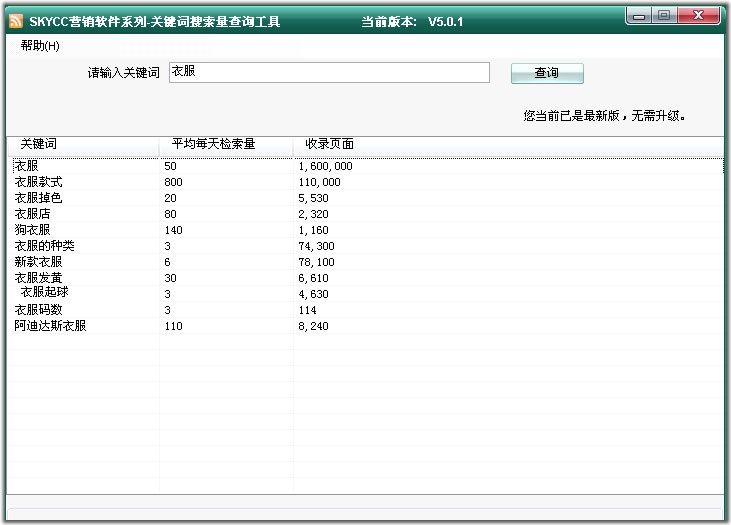Click the keyword input field containing 衣服

tap(329, 72)
